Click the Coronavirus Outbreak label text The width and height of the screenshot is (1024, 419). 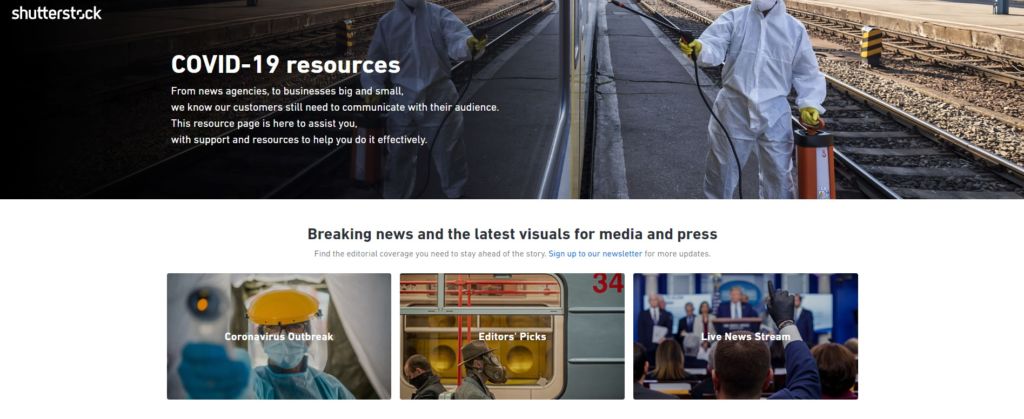coord(279,337)
